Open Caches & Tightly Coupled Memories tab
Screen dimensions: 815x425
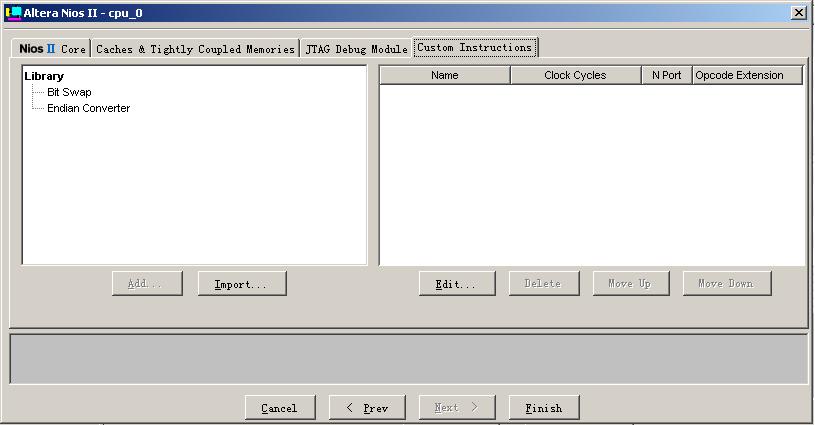195,49
